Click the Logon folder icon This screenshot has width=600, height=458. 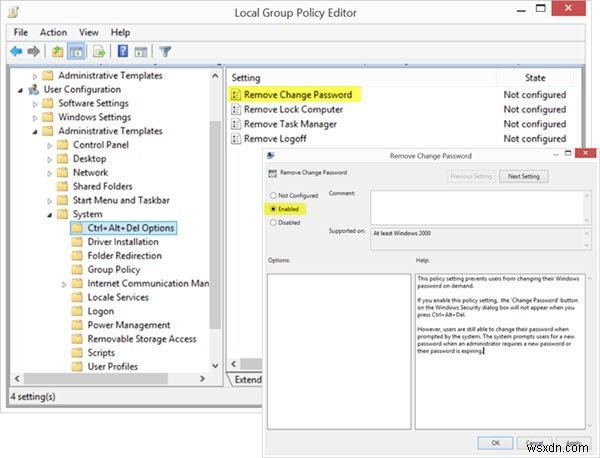point(77,311)
